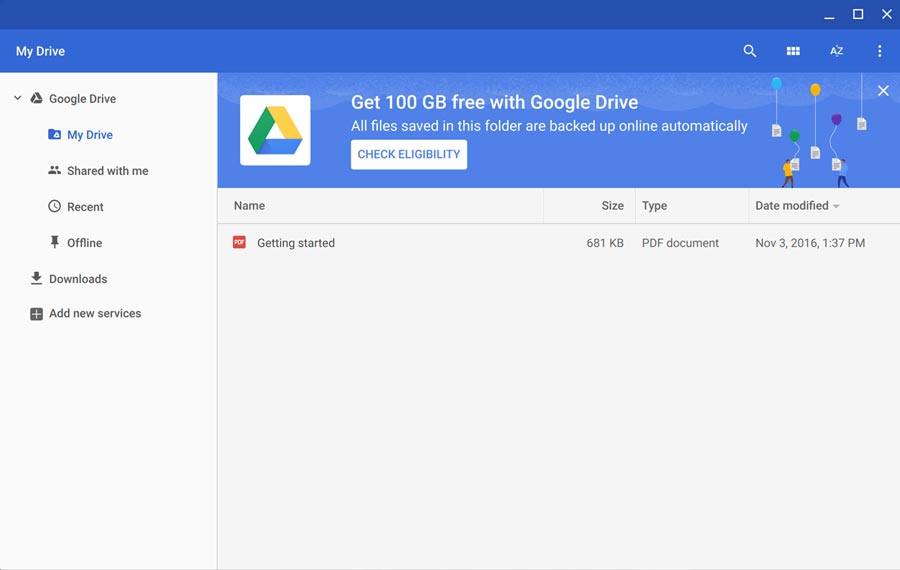The height and width of the screenshot is (570, 900).
Task: Sort by Date modified column header
Action: (x=792, y=205)
